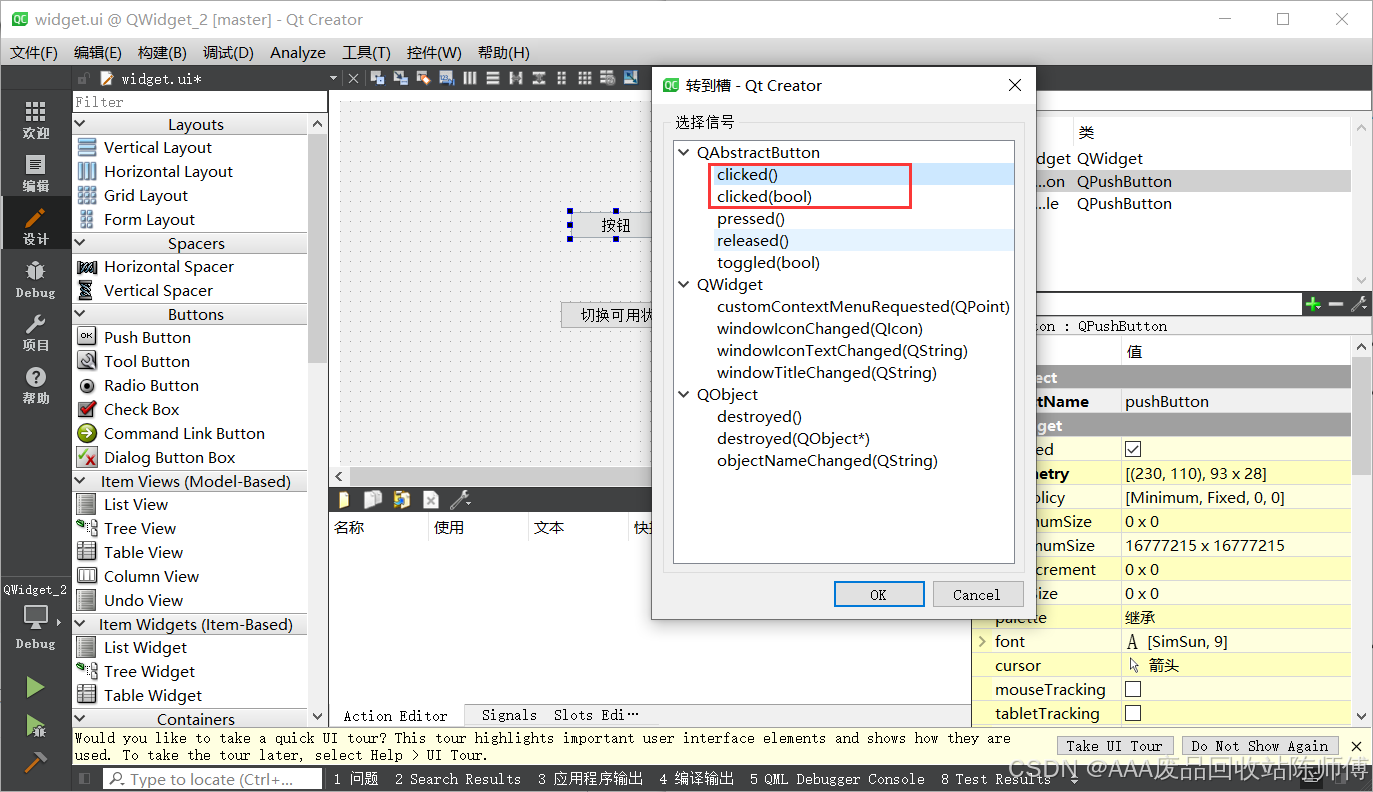
Task: Apply Lay Out in Form Layout icon
Action: coord(561,78)
